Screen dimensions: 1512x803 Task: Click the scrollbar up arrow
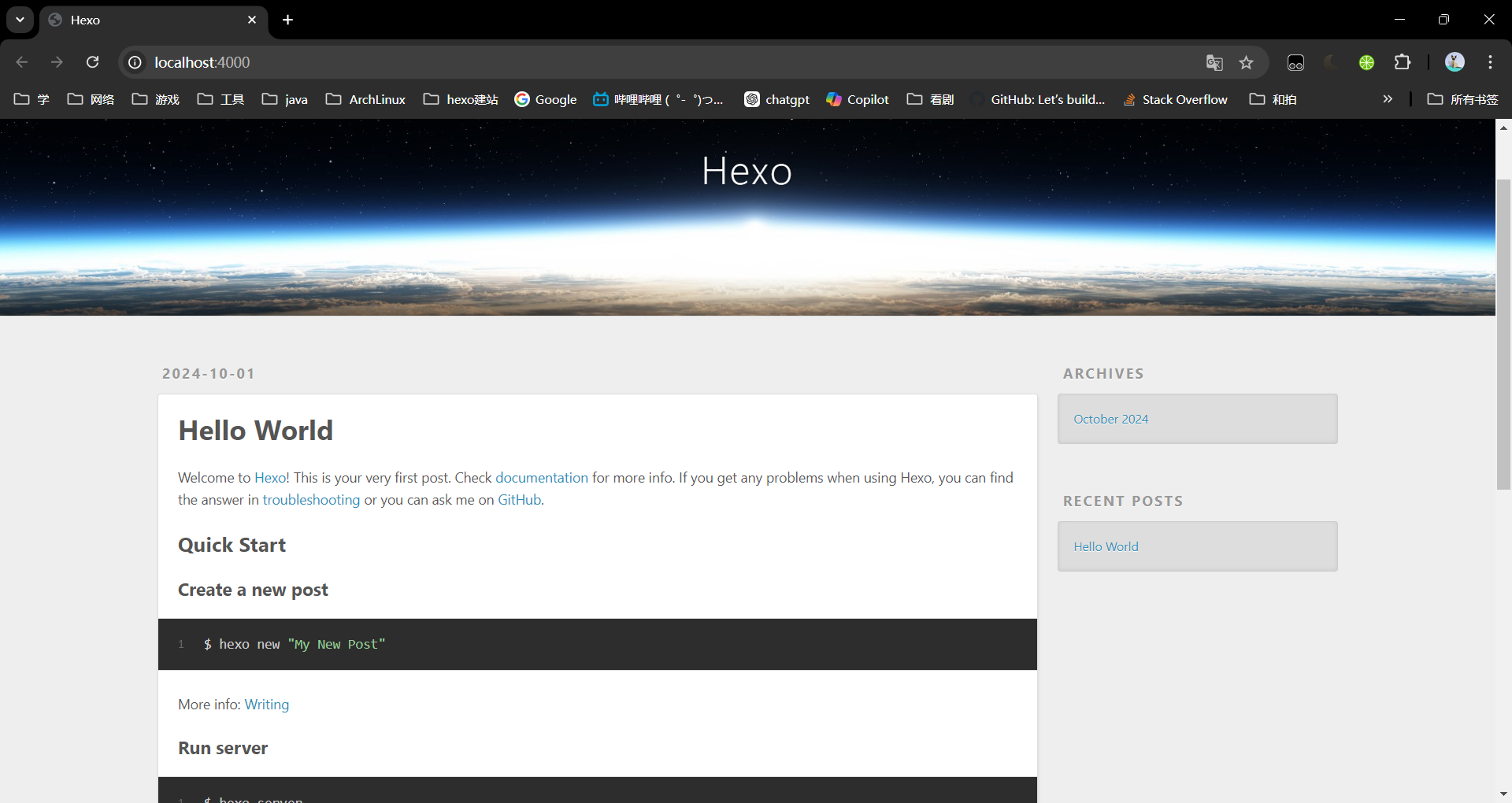1503,127
